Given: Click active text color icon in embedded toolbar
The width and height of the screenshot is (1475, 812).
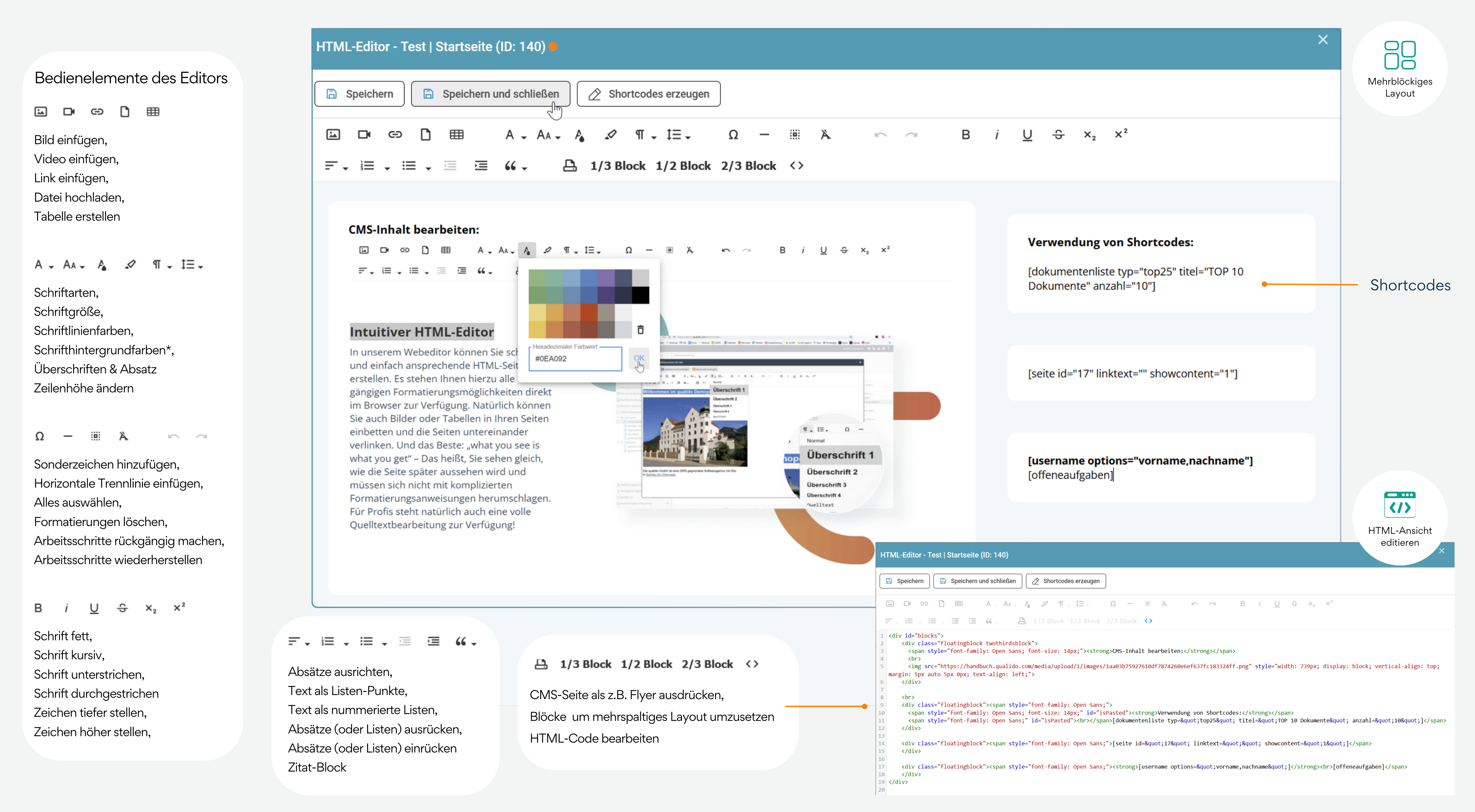Looking at the screenshot, I should [527, 250].
